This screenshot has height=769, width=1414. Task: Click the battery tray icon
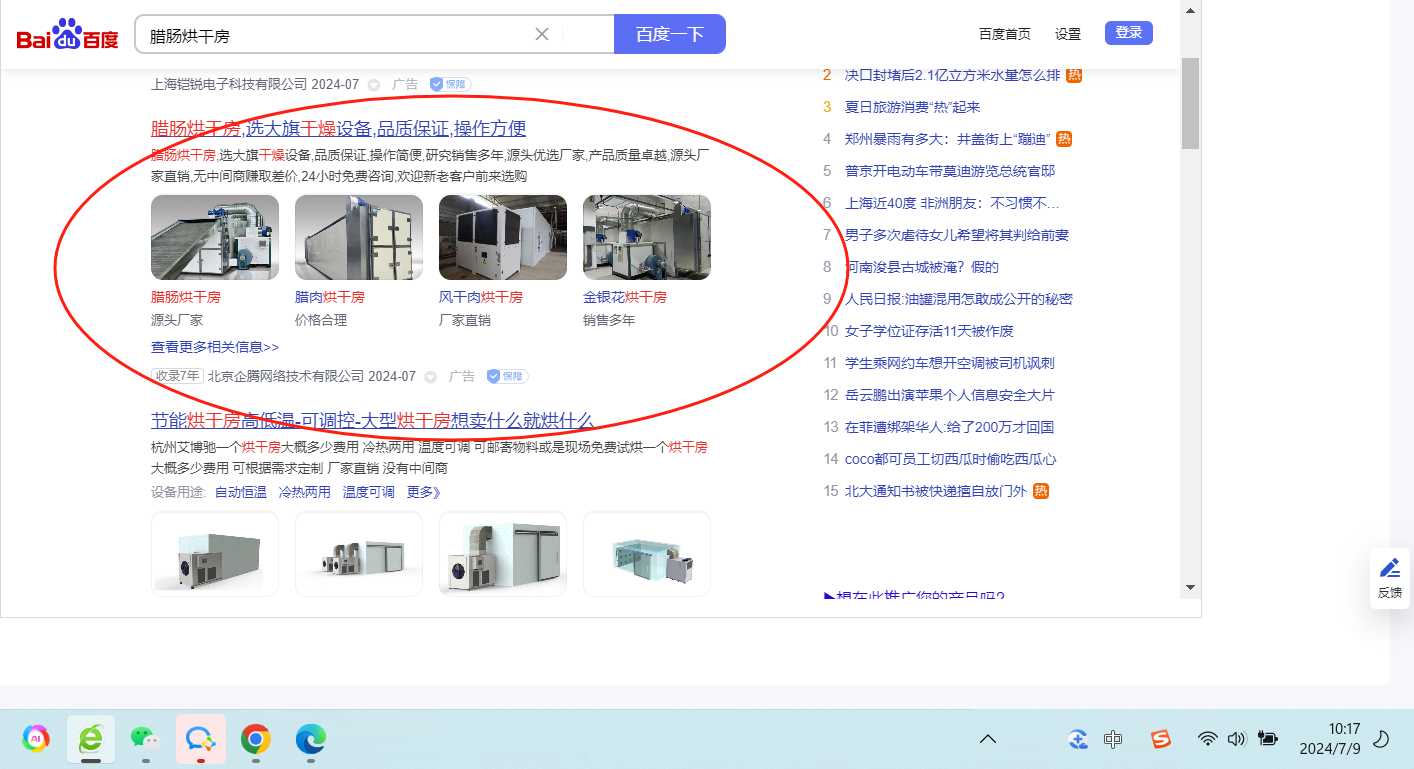click(1268, 739)
